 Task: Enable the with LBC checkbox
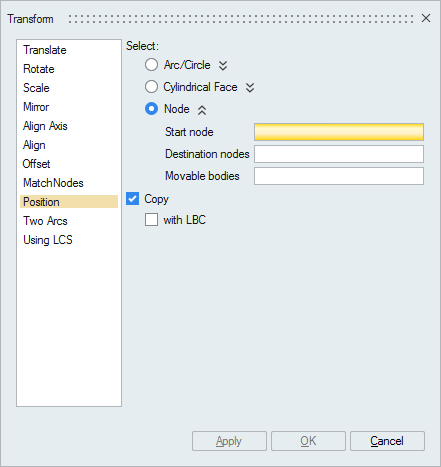[x=151, y=220]
